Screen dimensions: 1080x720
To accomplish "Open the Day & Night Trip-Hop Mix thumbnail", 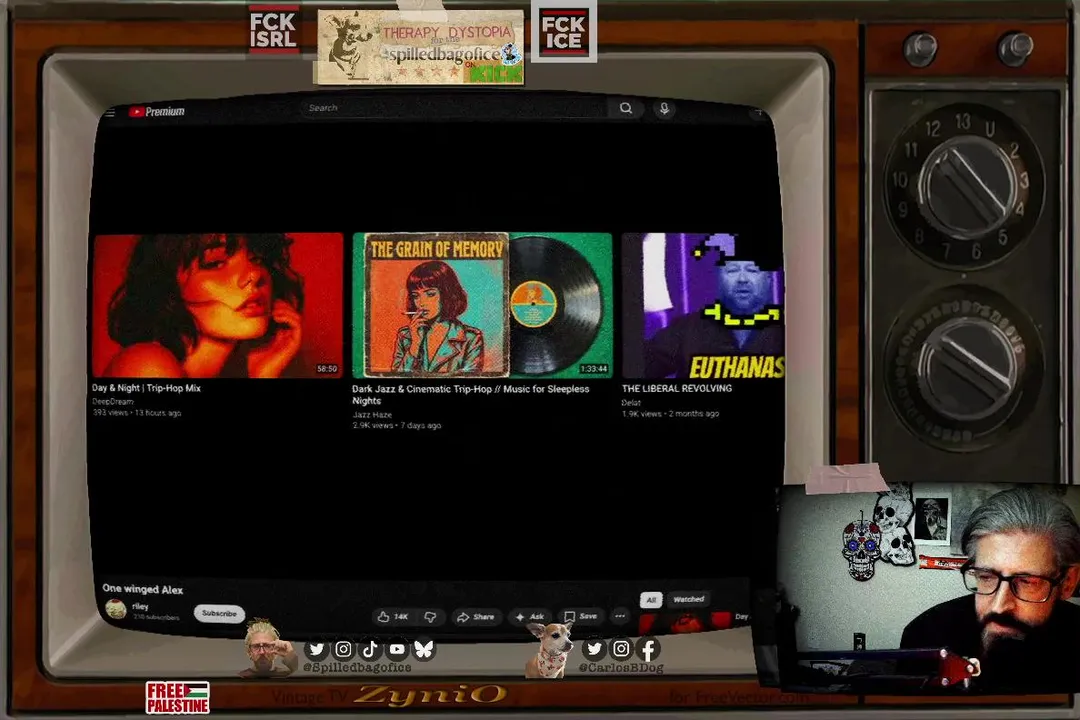I will pyautogui.click(x=217, y=305).
